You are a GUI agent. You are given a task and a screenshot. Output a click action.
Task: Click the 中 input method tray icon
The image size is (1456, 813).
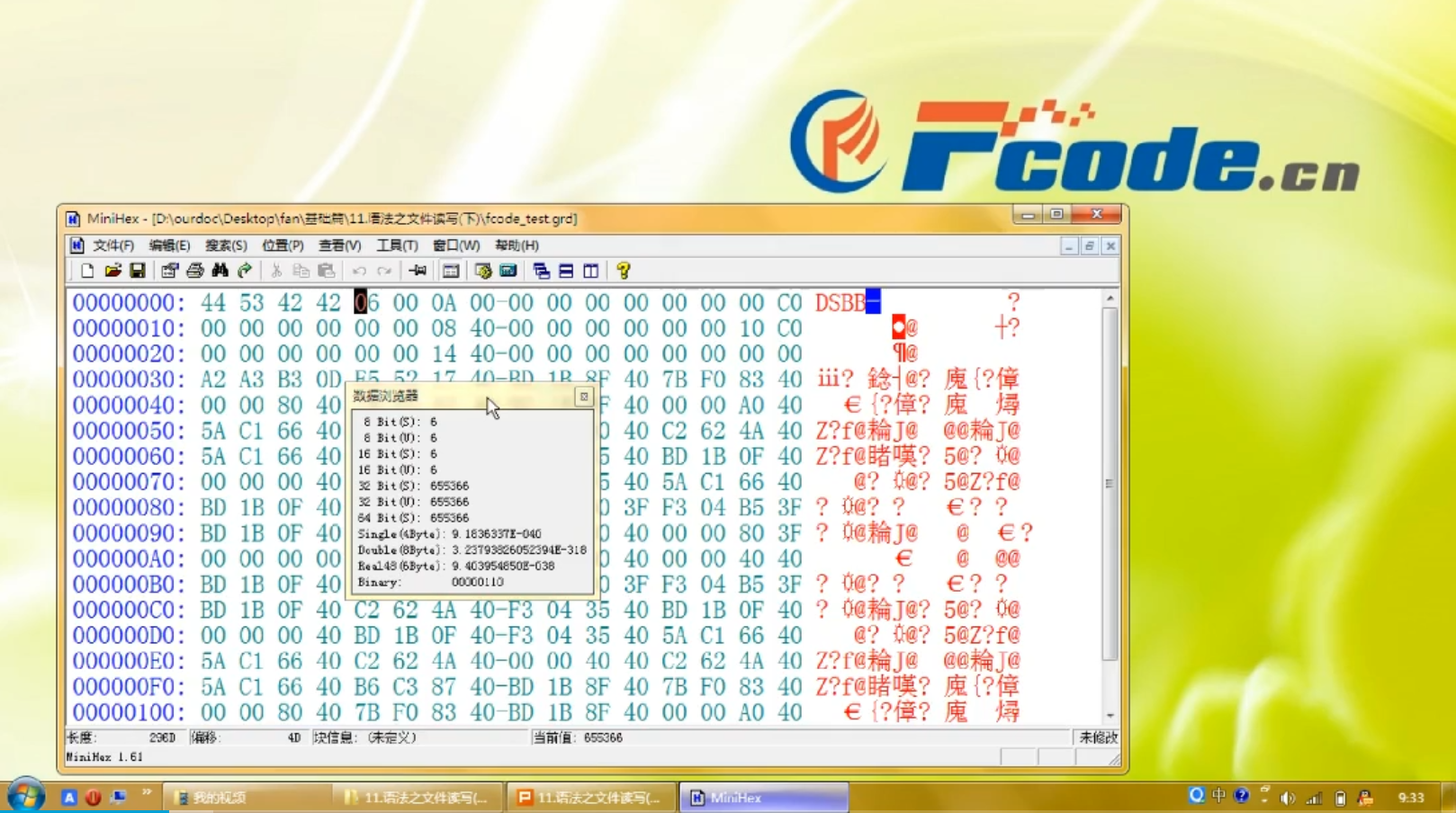pos(1218,796)
